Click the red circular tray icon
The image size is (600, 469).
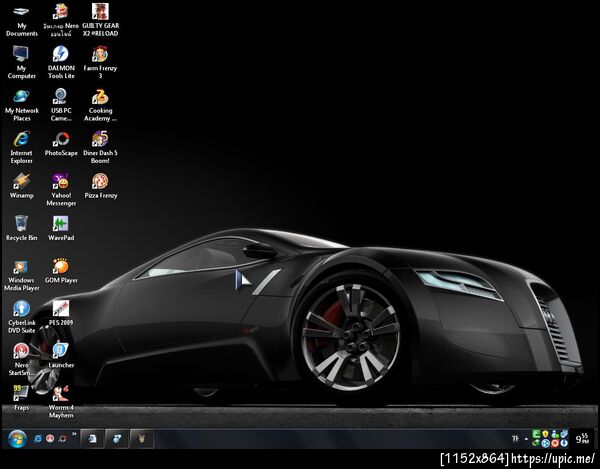pos(555,443)
